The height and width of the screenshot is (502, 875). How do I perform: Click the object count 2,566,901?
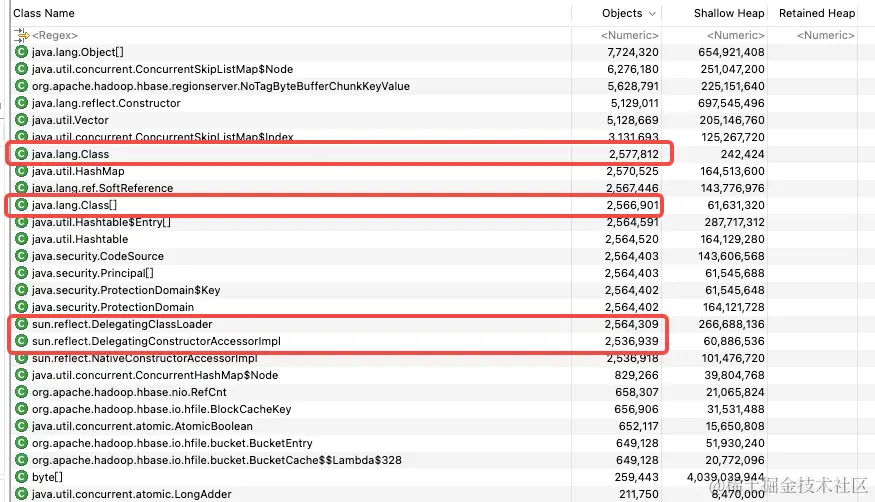click(632, 205)
